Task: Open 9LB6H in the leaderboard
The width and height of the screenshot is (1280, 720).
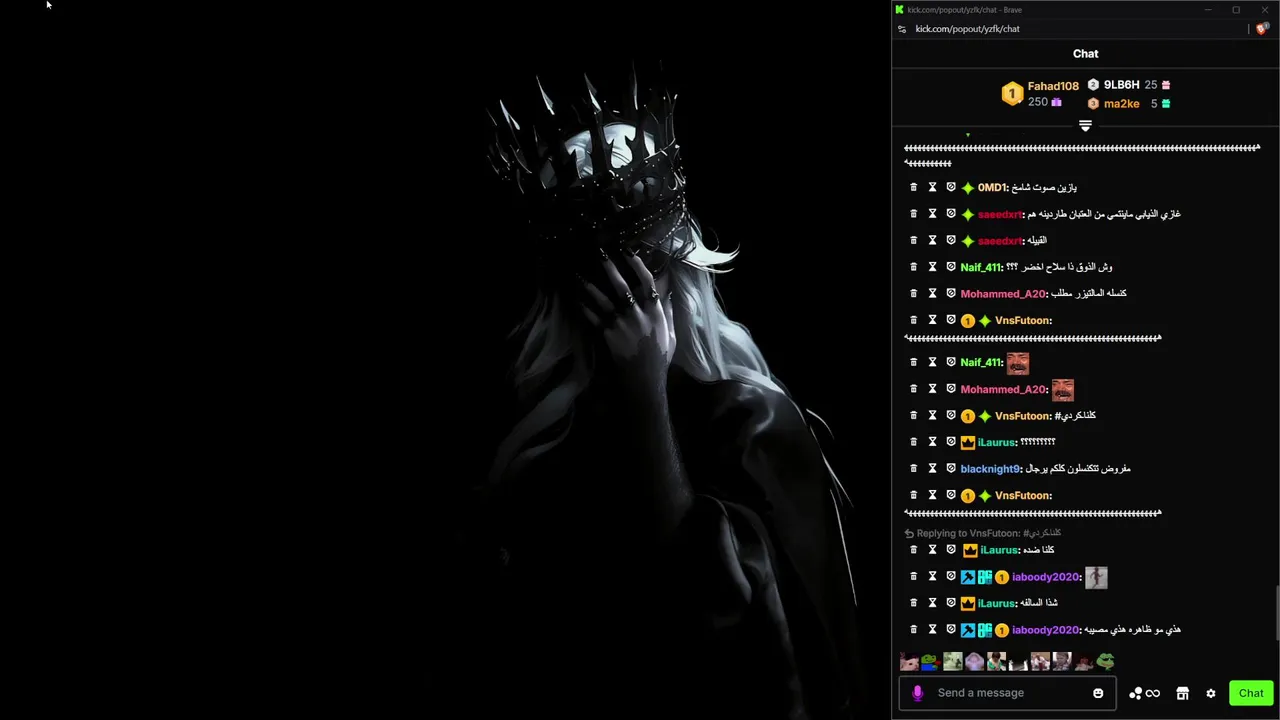Action: pyautogui.click(x=1122, y=85)
